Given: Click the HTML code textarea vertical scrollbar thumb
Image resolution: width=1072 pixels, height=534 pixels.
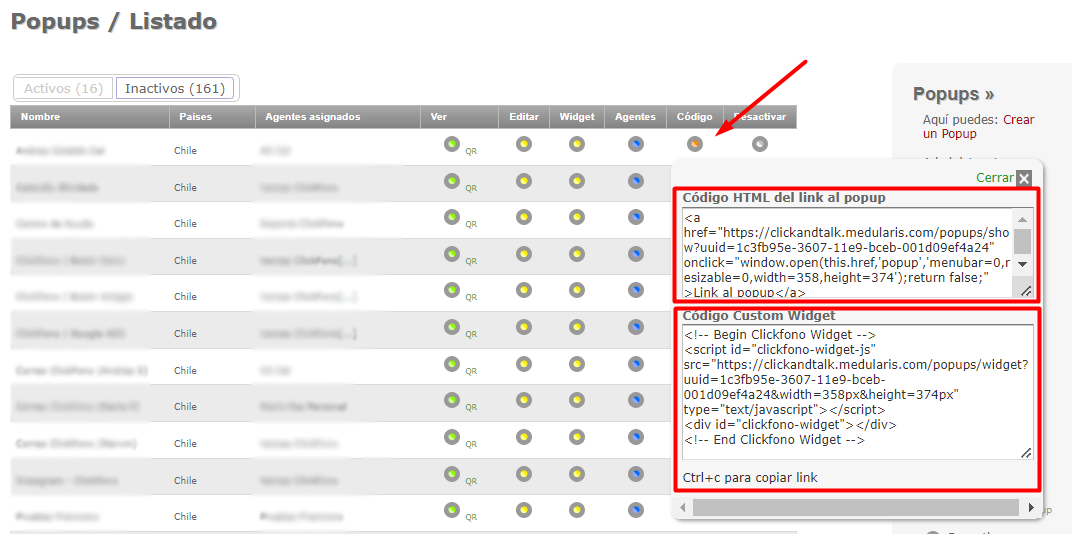Looking at the screenshot, I should pos(1023,242).
